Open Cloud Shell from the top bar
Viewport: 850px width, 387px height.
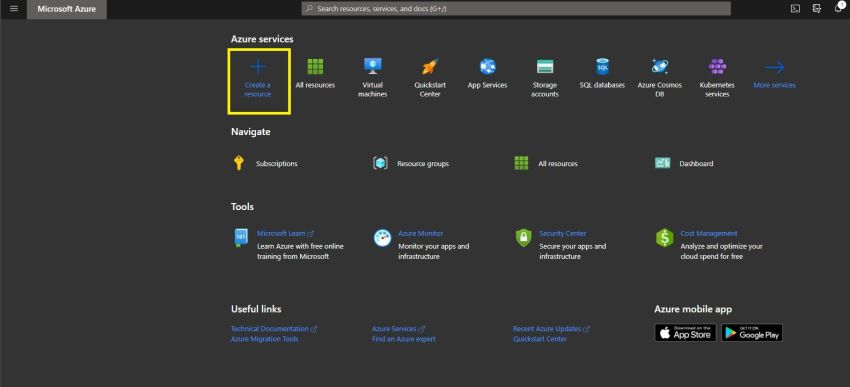click(x=795, y=9)
